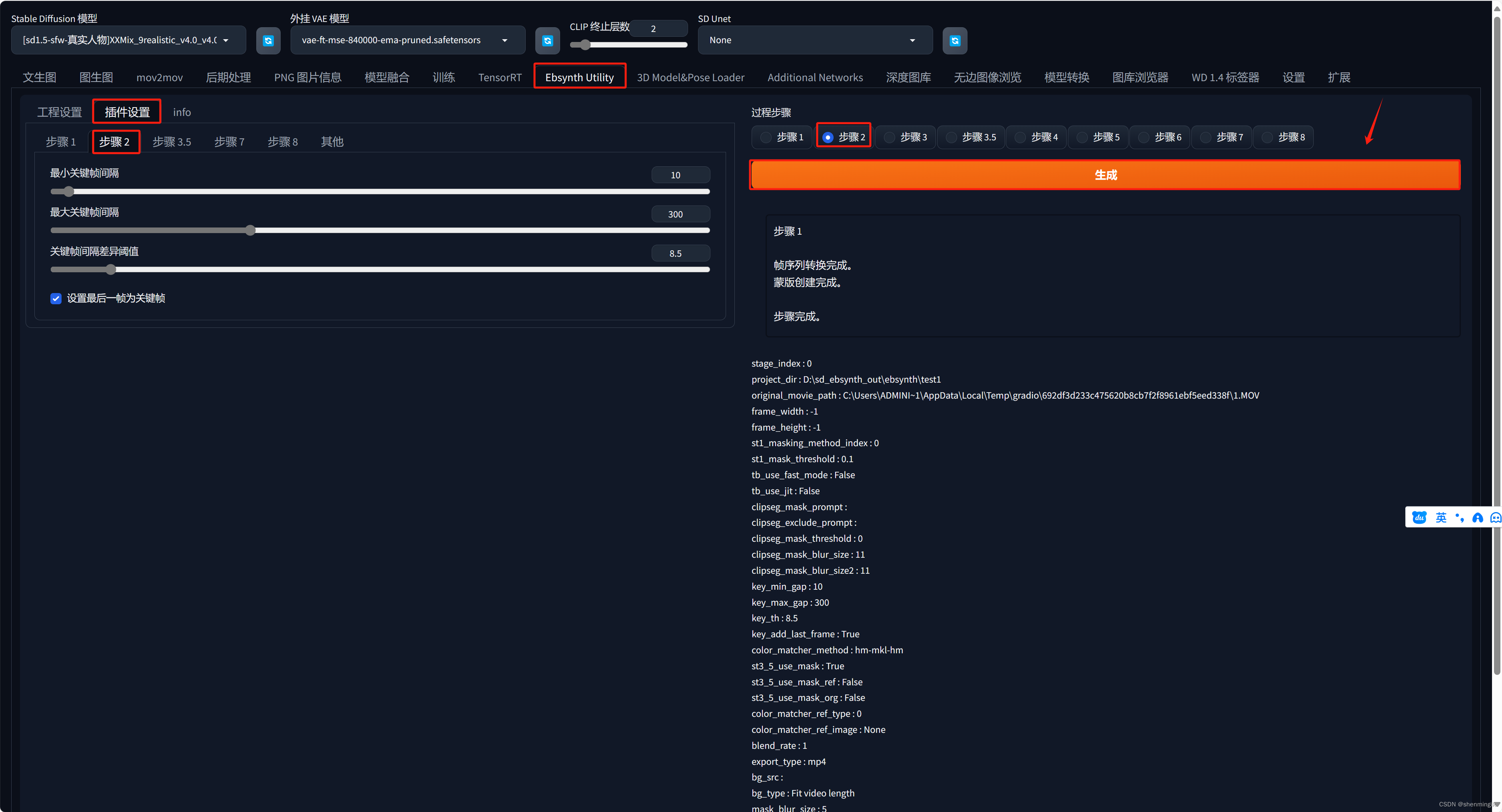Screen dimensions: 1502x812
Task: Click 最大关键帧间隔 value field showing 300
Action: [x=680, y=214]
